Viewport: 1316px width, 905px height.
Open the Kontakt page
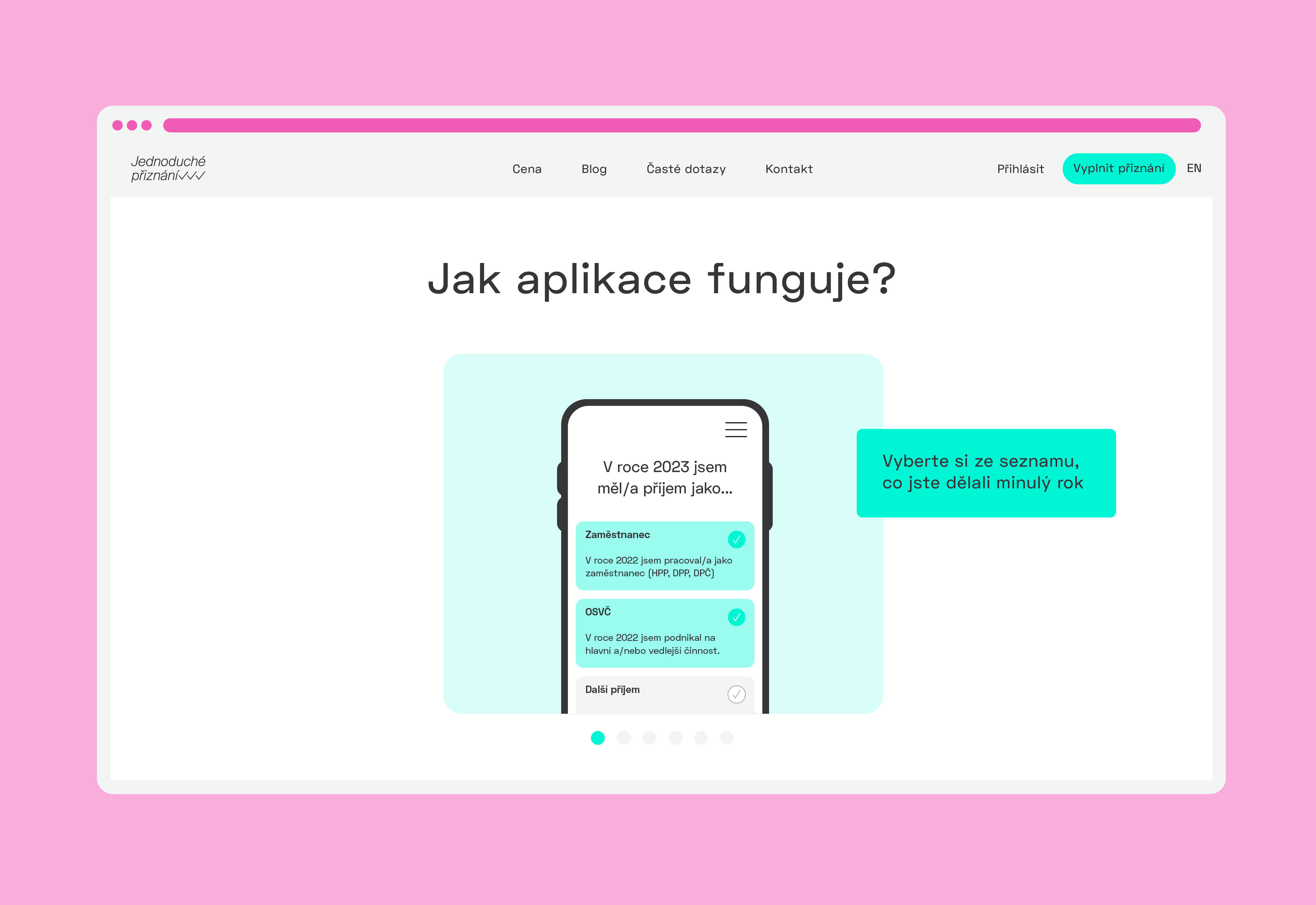click(x=789, y=169)
